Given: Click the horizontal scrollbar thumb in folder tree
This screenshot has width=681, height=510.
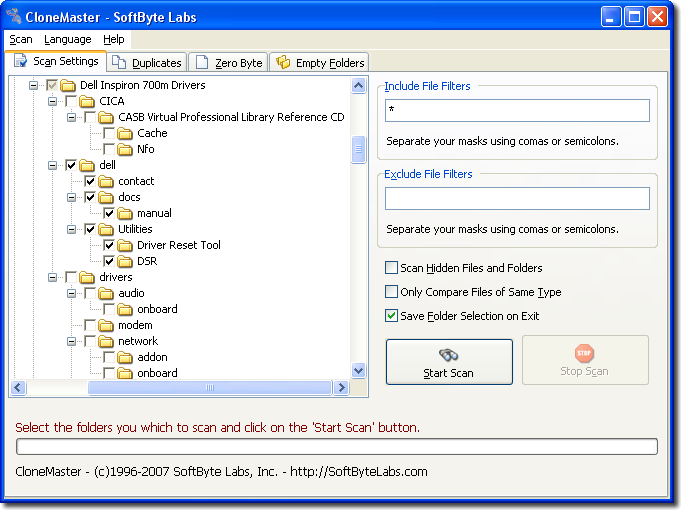Looking at the screenshot, I should click(209, 387).
